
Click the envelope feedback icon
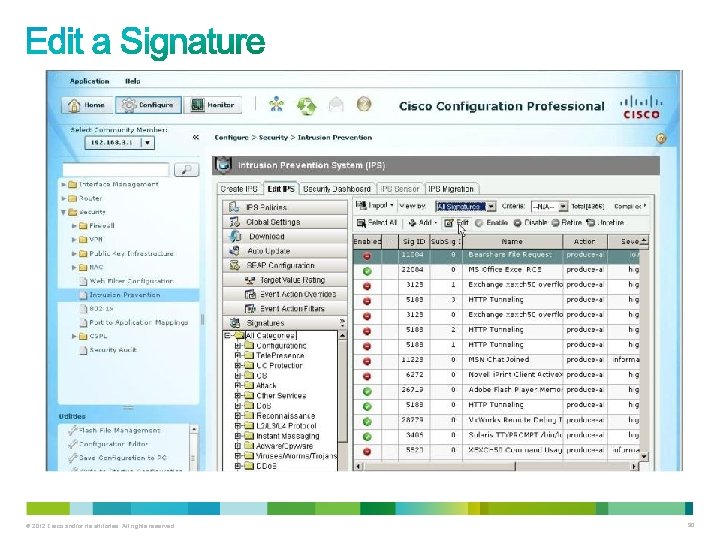(x=337, y=105)
